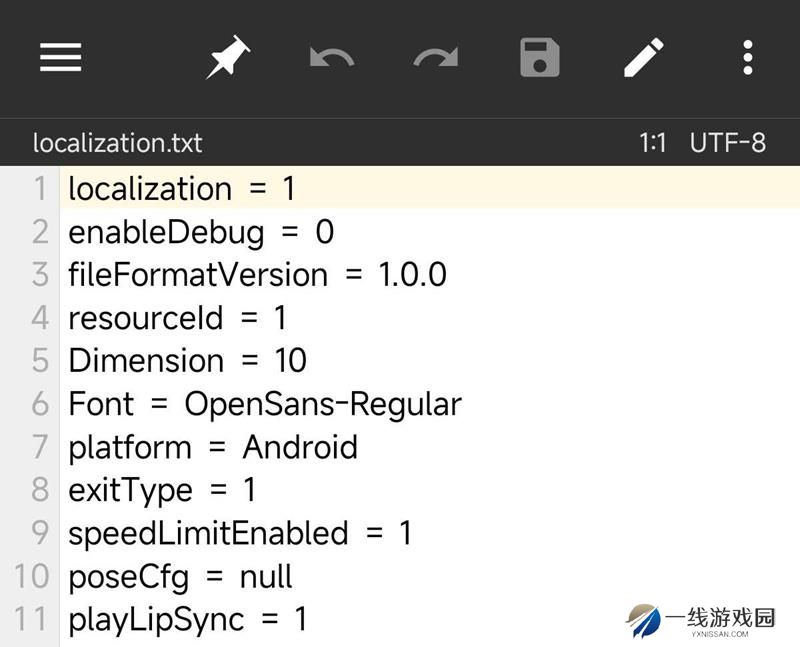Click the yxnissan.com watermark logo

point(700,620)
